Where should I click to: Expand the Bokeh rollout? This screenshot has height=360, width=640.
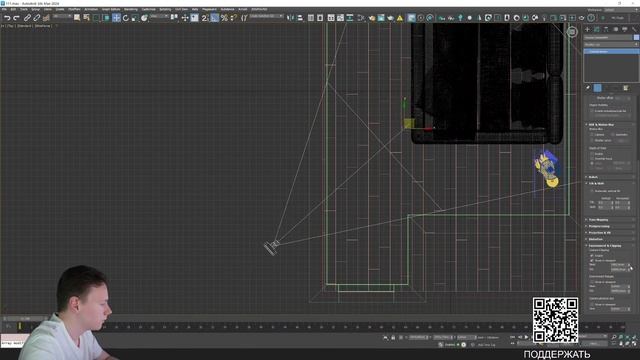pos(610,177)
